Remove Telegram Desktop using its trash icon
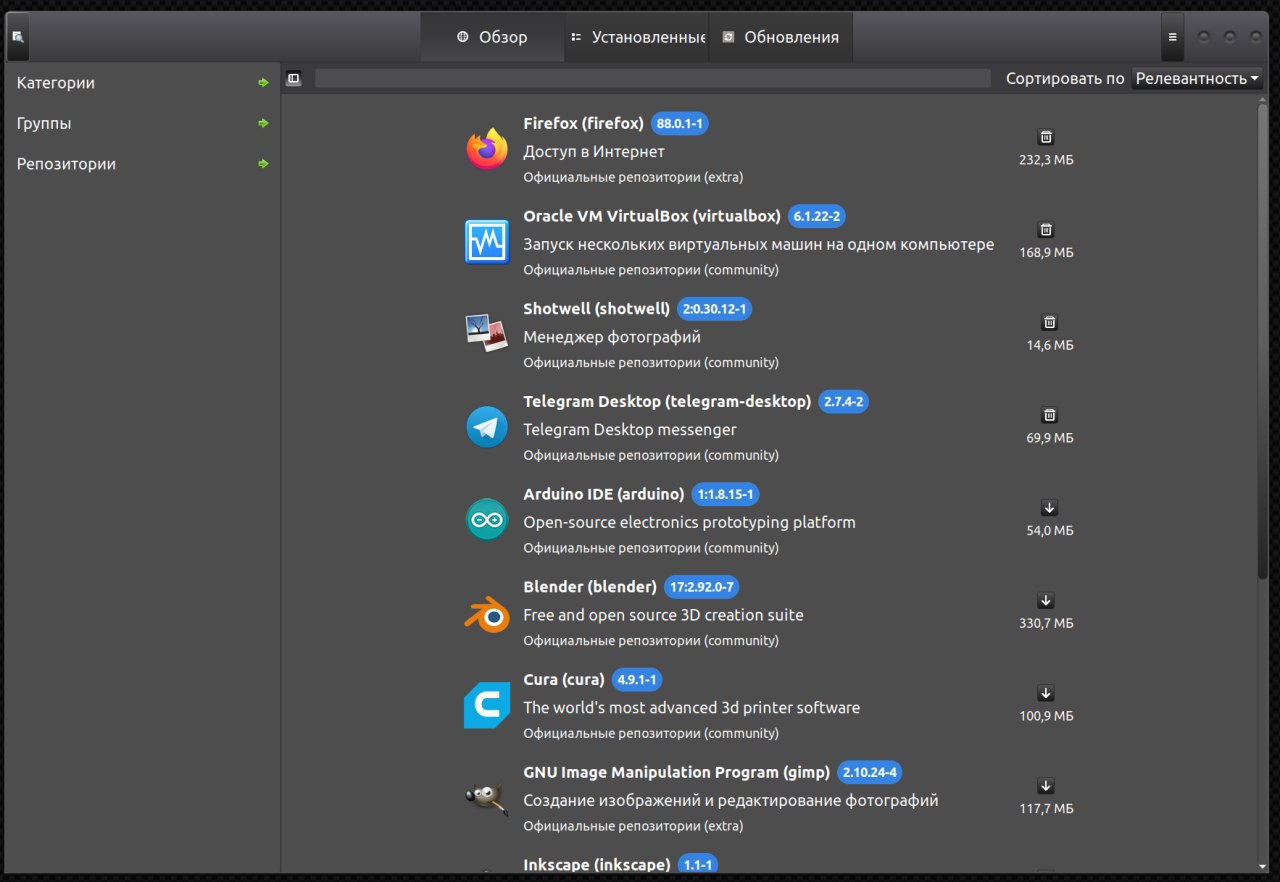Image resolution: width=1280 pixels, height=882 pixels. (1050, 415)
